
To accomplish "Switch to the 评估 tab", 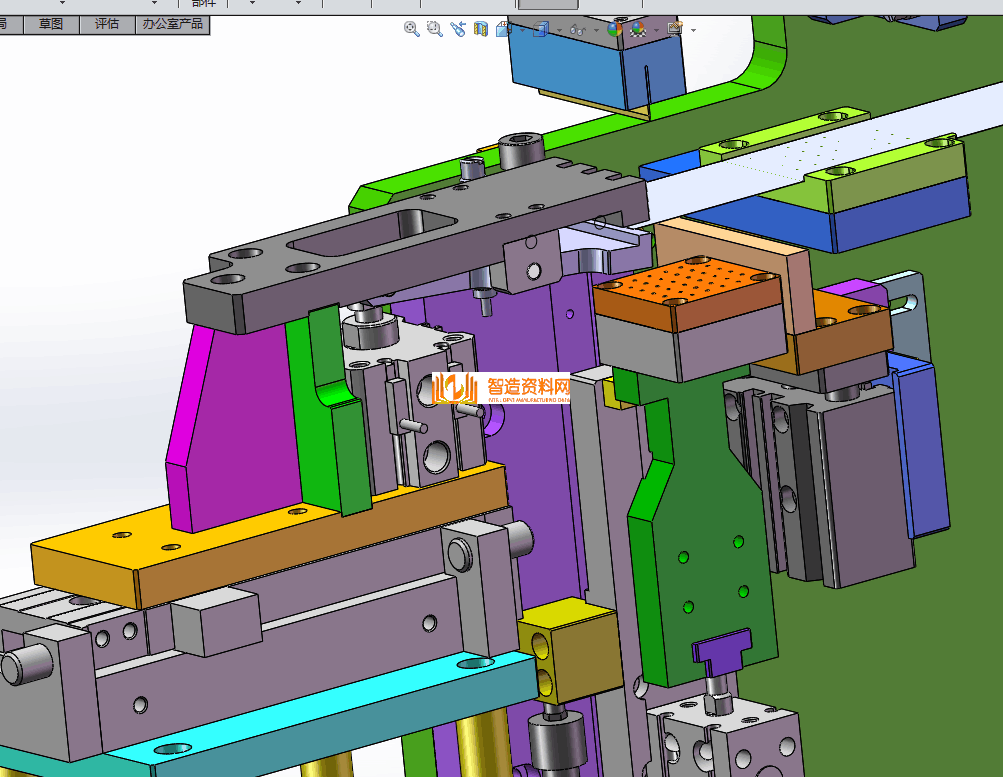I will [106, 24].
